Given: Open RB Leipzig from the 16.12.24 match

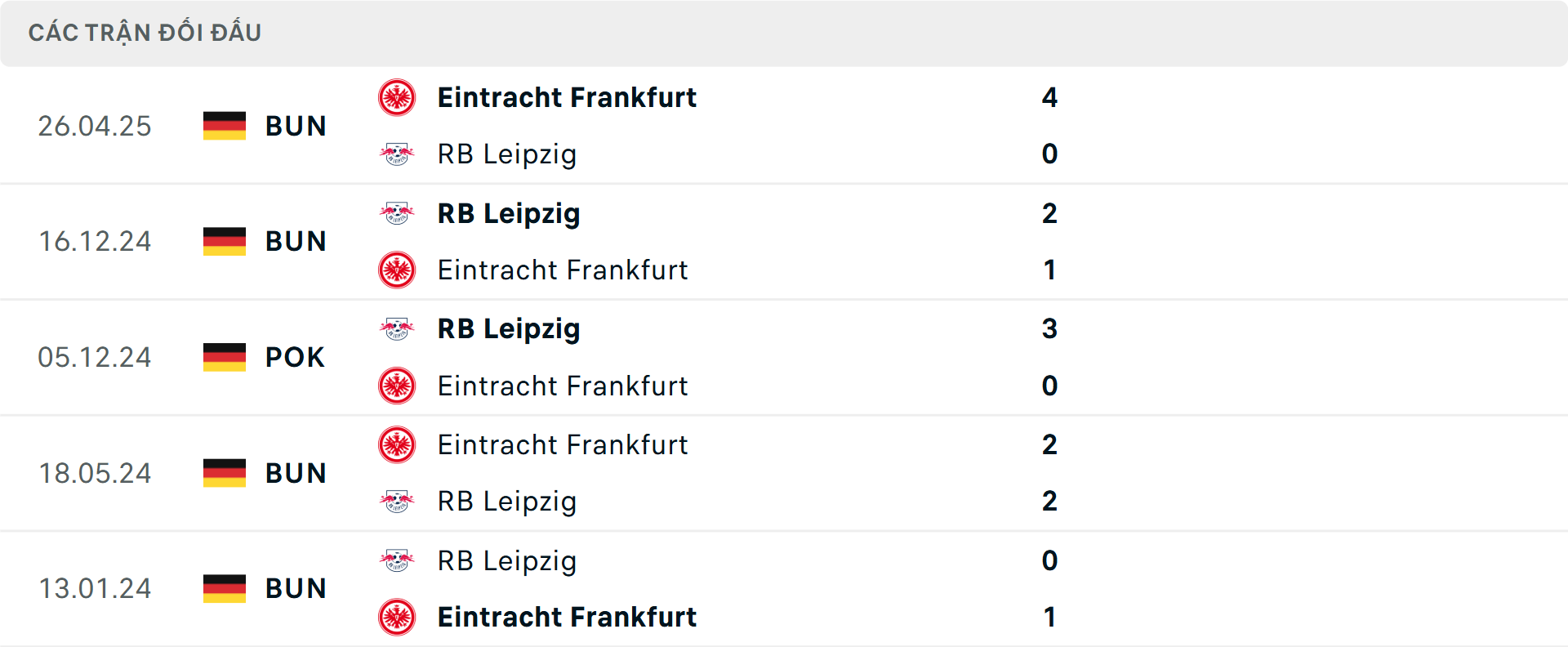Looking at the screenshot, I should click(508, 213).
